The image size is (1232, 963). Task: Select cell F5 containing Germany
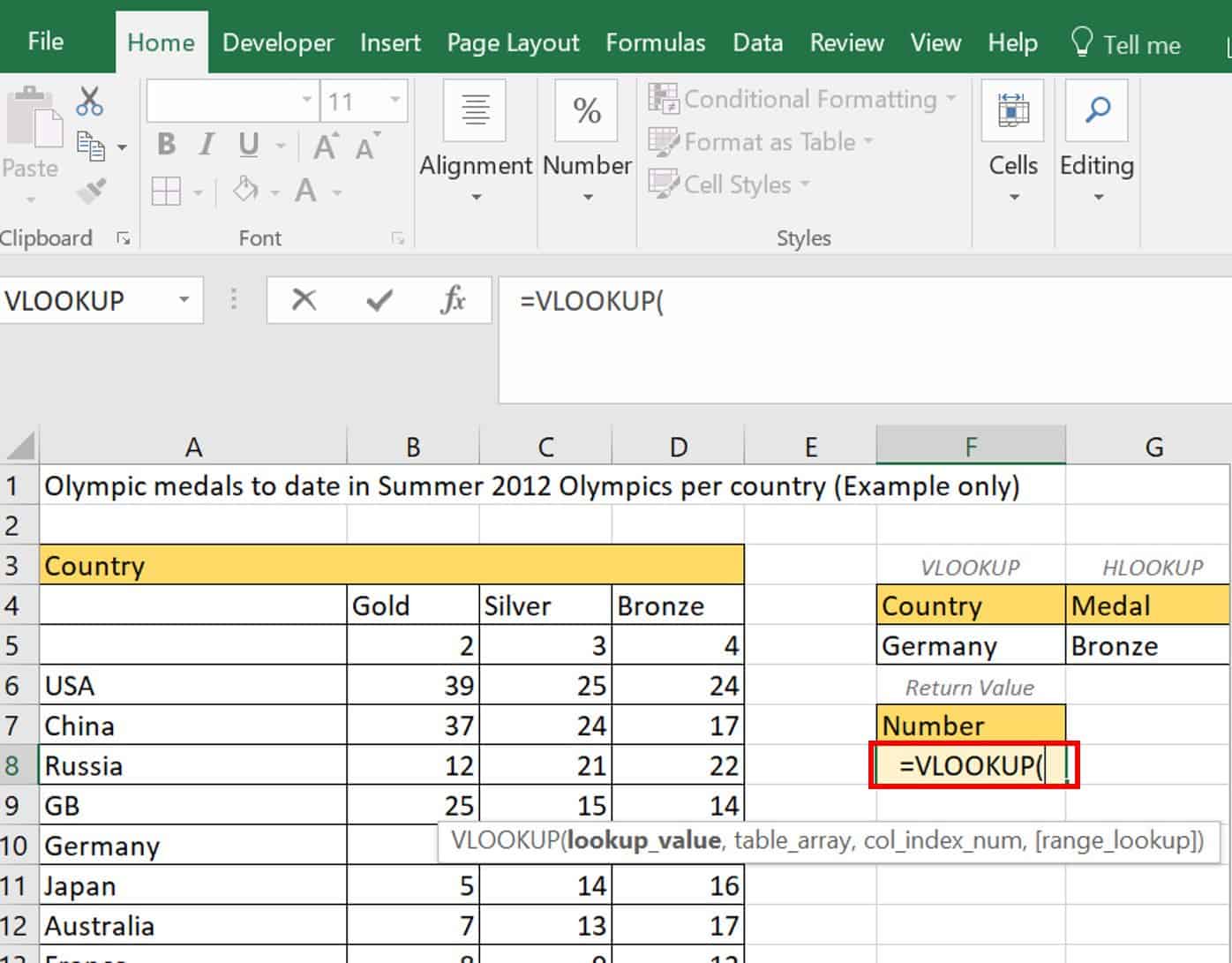pyautogui.click(x=970, y=646)
